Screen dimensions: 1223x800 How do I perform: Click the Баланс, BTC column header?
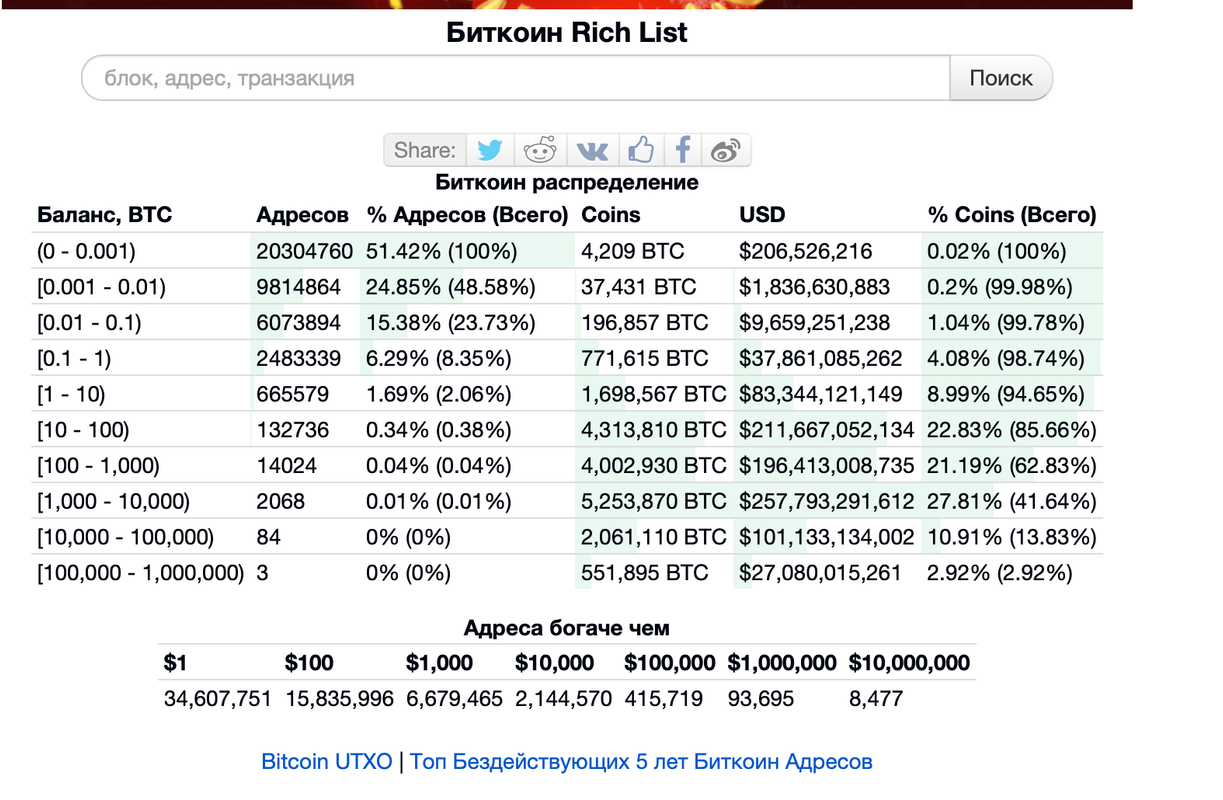pyautogui.click(x=105, y=215)
